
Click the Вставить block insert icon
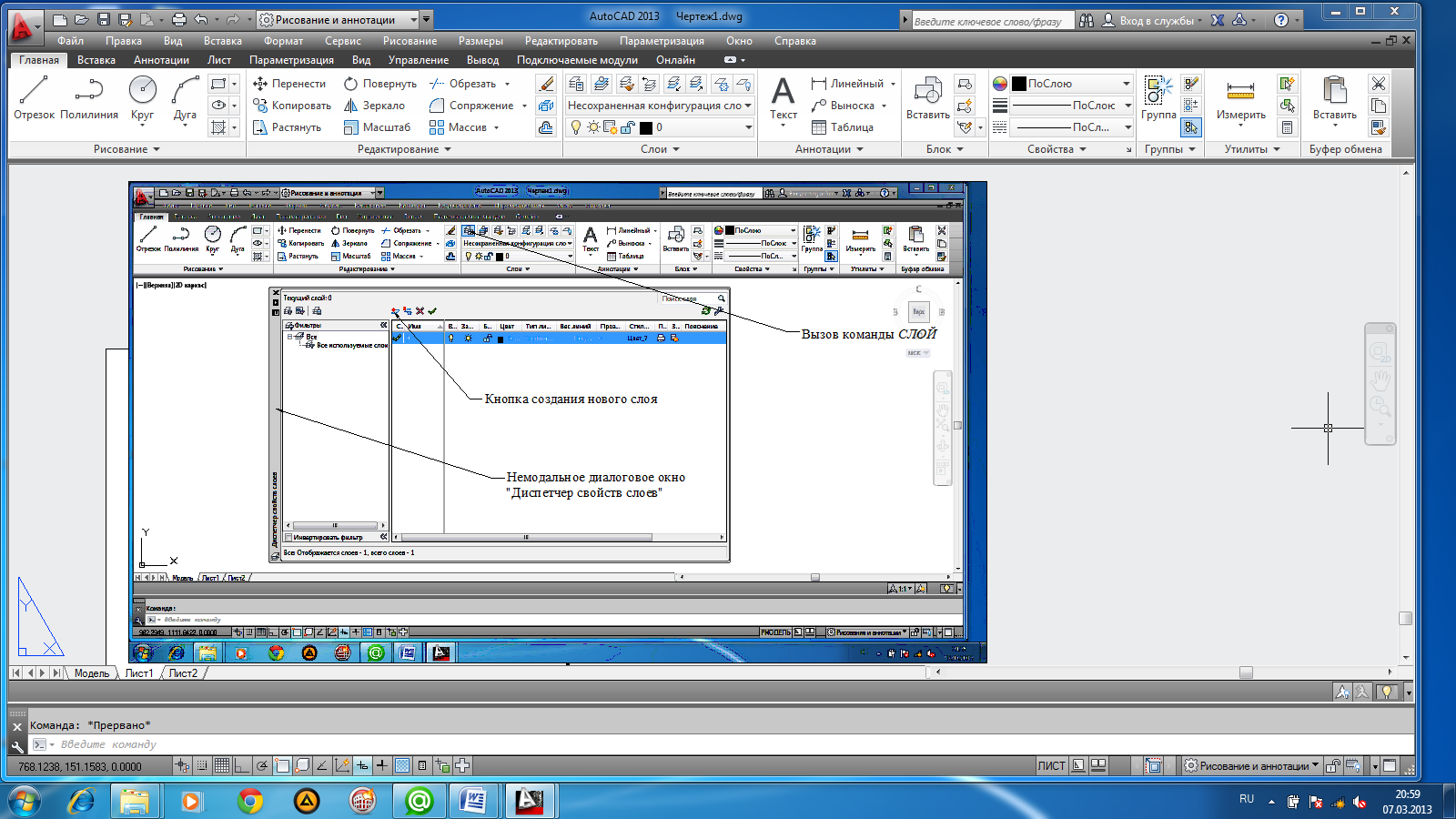928,98
